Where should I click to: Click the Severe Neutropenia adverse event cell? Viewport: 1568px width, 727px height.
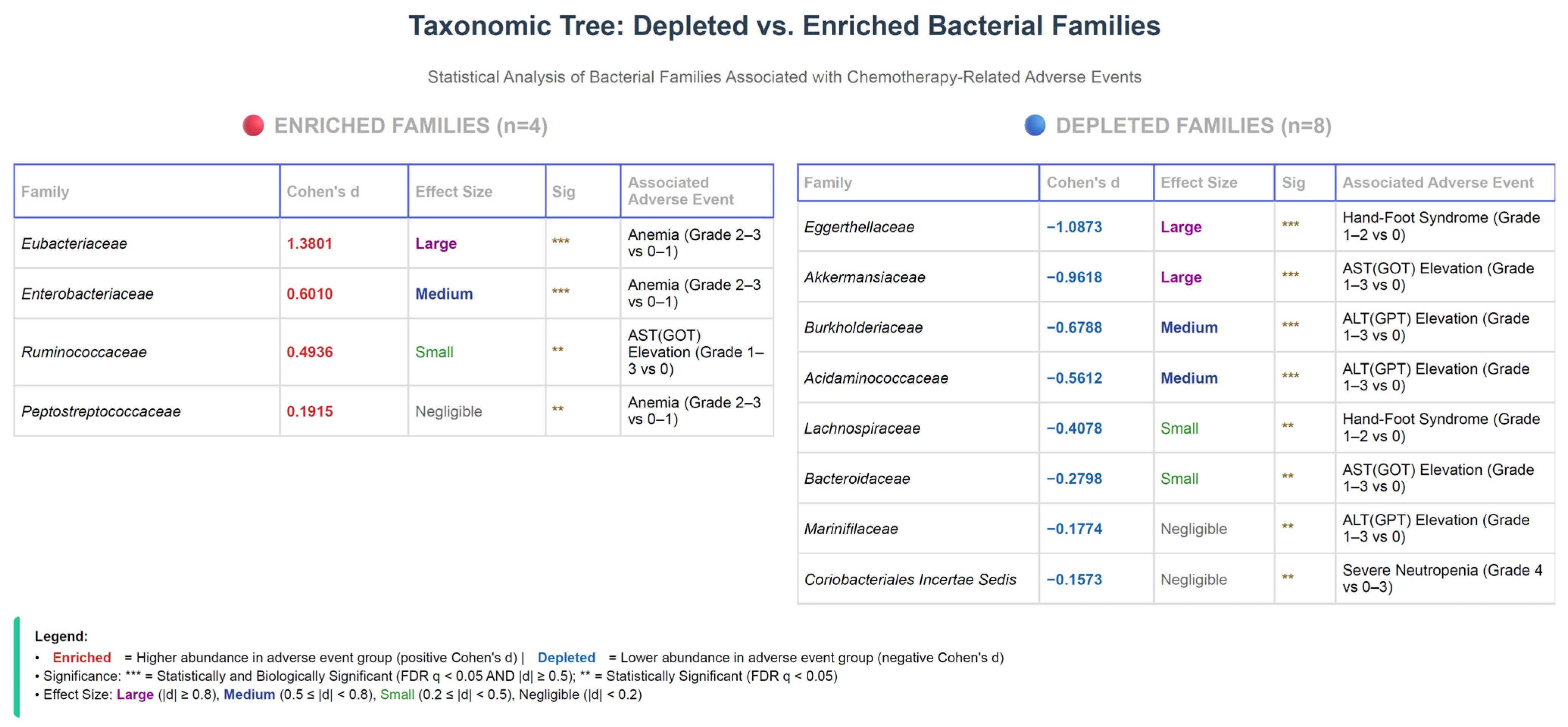coord(1442,579)
